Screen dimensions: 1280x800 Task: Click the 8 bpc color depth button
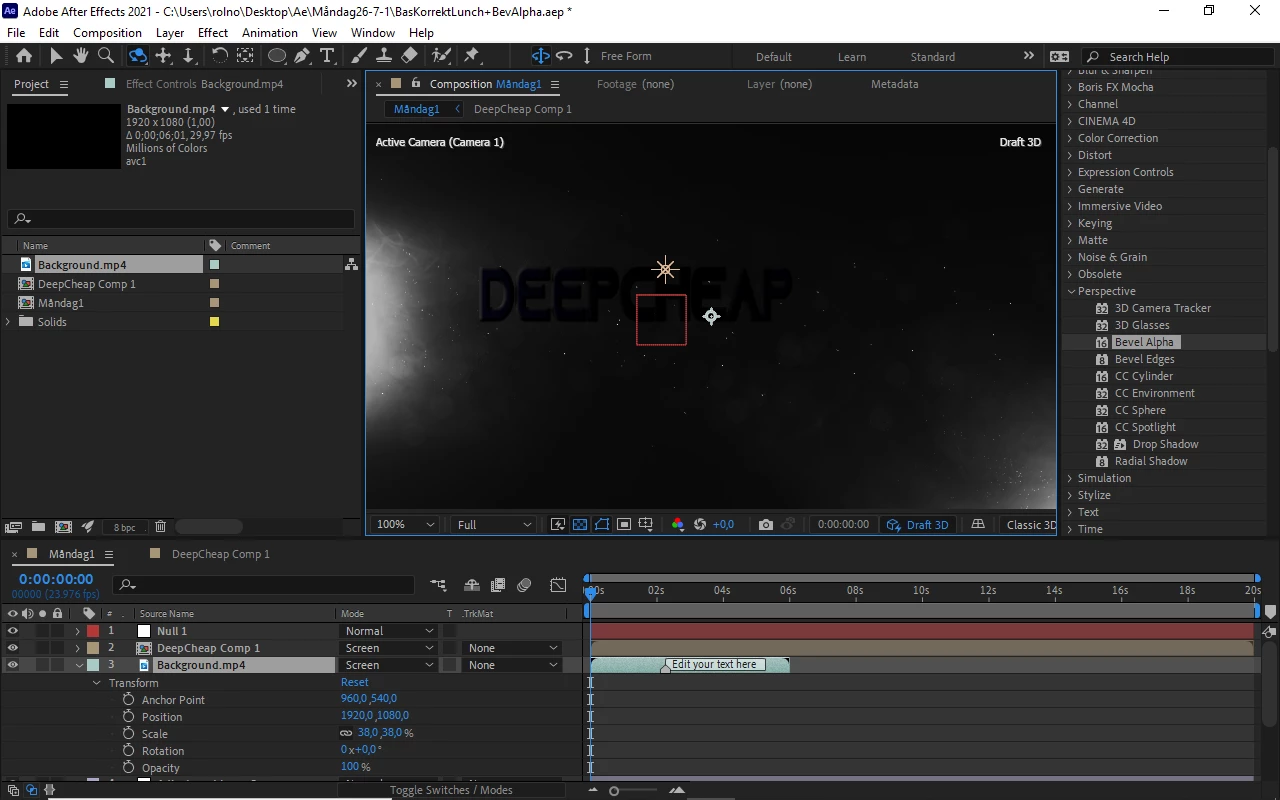pyautogui.click(x=124, y=527)
